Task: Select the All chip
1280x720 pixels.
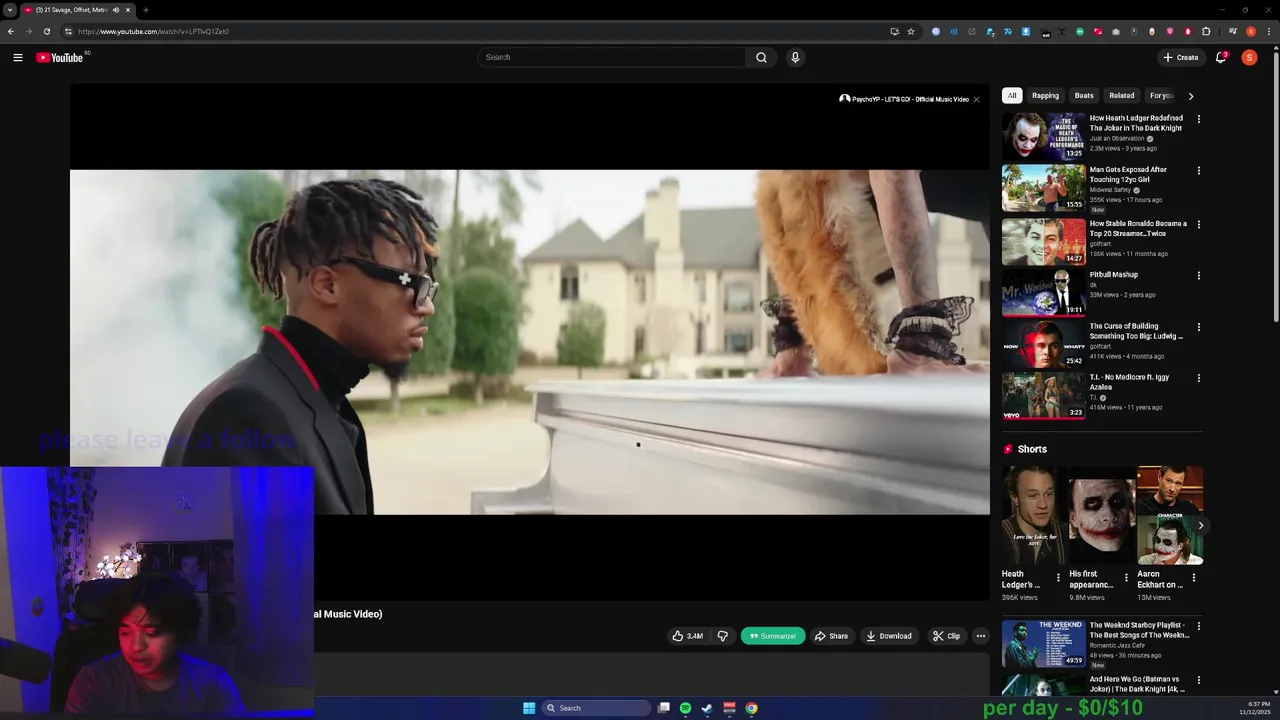Action: pyautogui.click(x=1012, y=96)
